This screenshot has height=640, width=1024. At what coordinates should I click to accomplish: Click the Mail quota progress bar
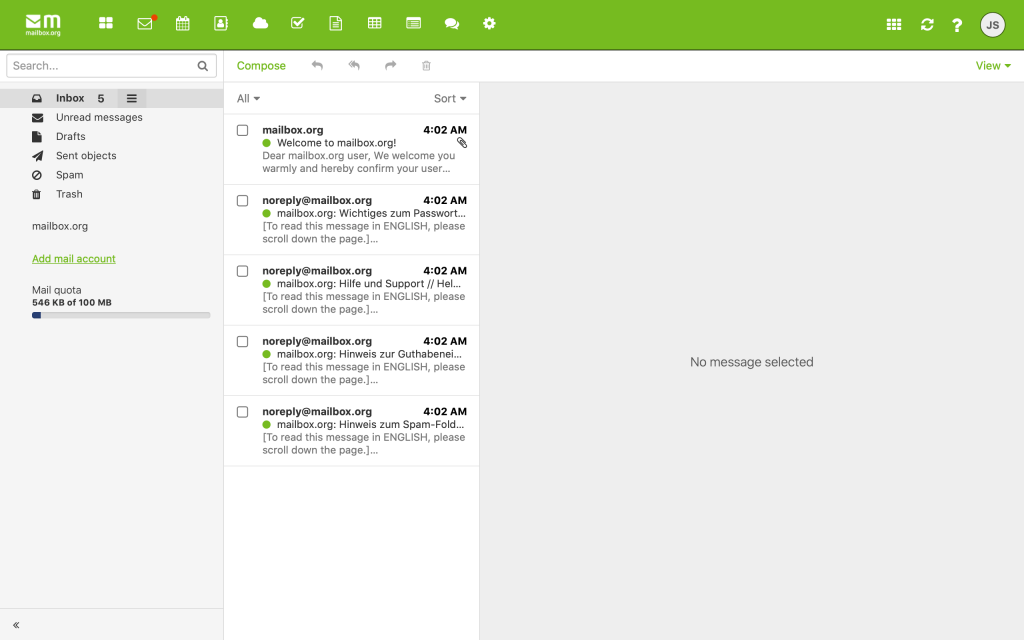coord(121,315)
